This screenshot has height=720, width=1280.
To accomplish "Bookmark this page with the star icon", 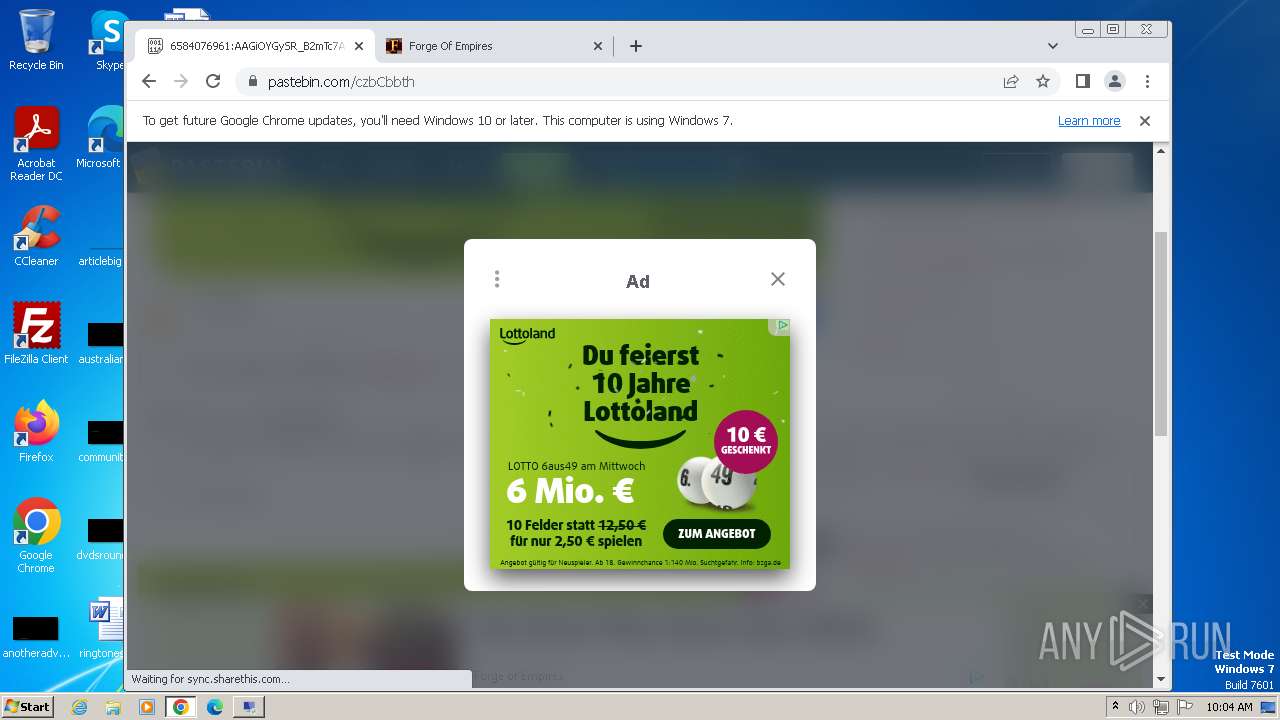I will coord(1043,81).
